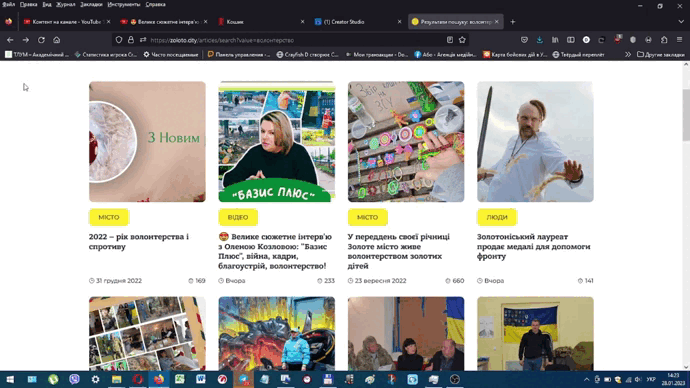Viewport: 690px width, 388px height.
Task: Open a new tab with plus button
Action: click(513, 22)
